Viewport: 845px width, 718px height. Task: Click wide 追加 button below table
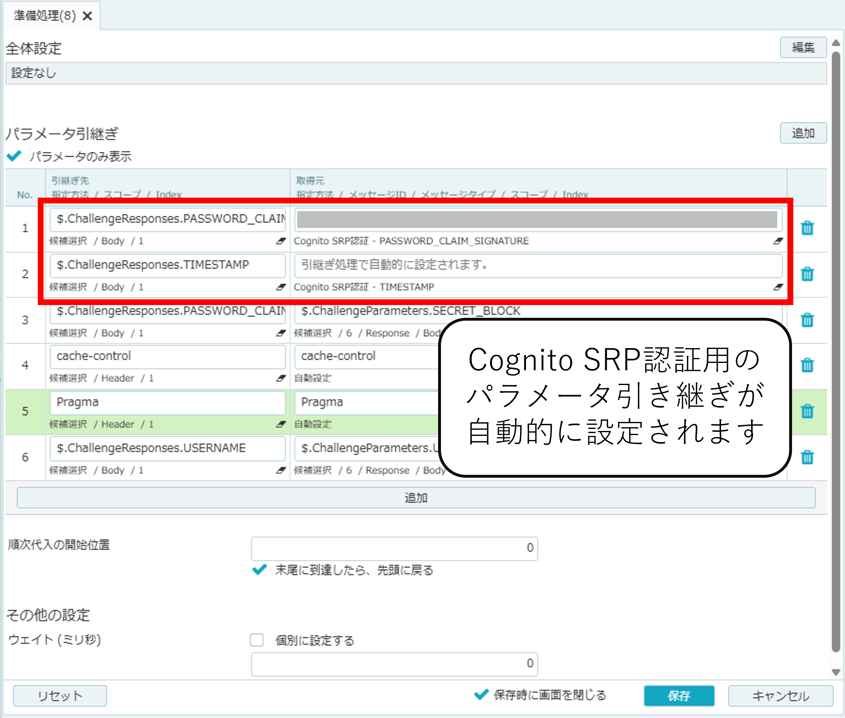(416, 498)
